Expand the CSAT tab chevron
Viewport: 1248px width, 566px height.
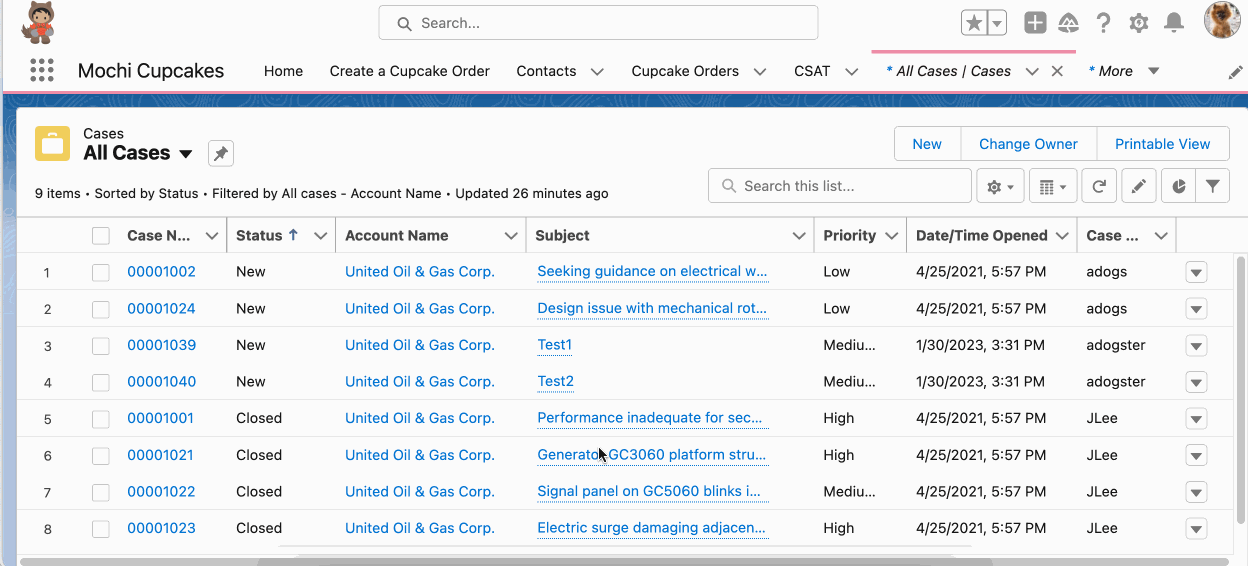852,72
